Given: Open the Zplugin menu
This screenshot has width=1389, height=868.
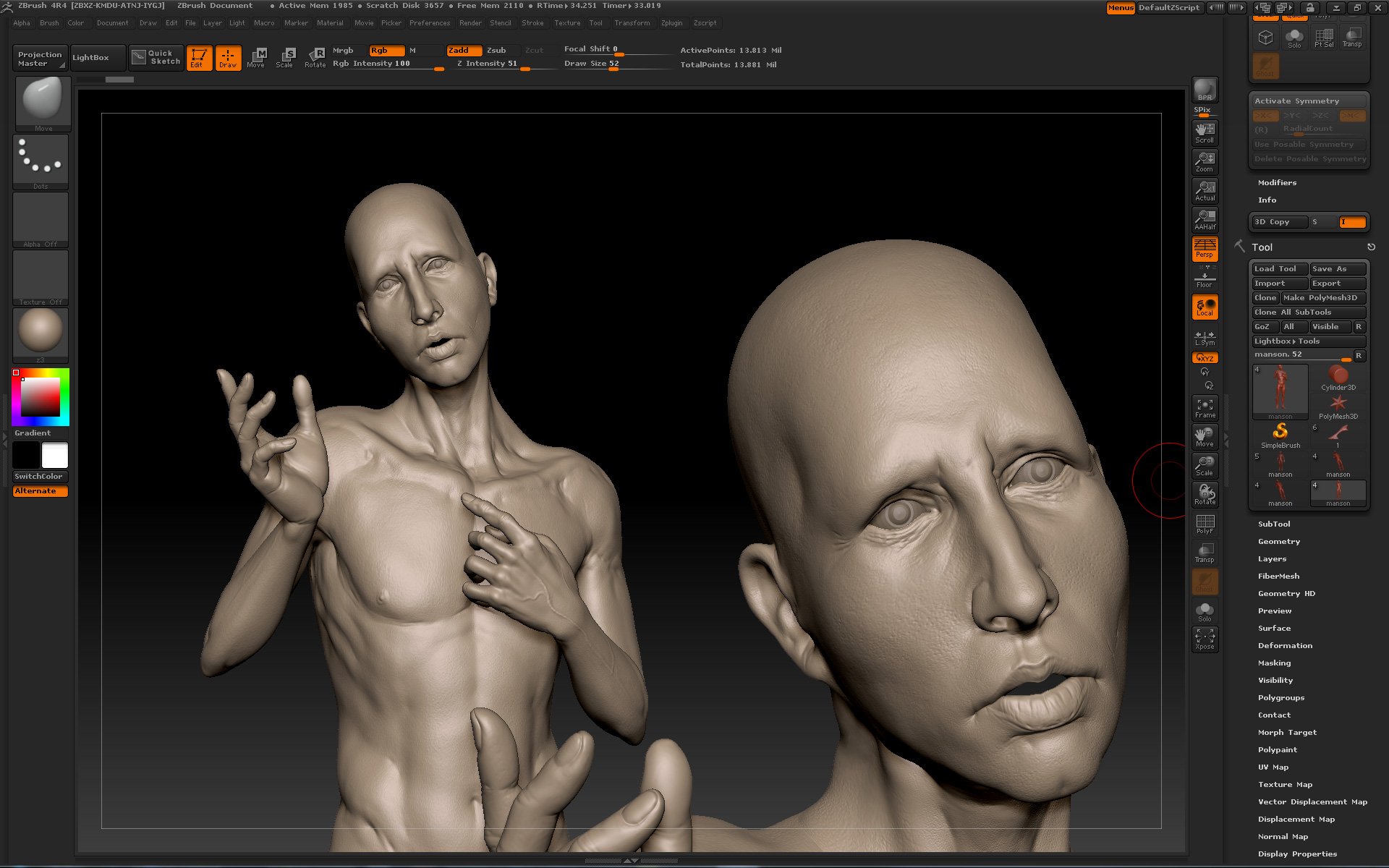Looking at the screenshot, I should (671, 23).
